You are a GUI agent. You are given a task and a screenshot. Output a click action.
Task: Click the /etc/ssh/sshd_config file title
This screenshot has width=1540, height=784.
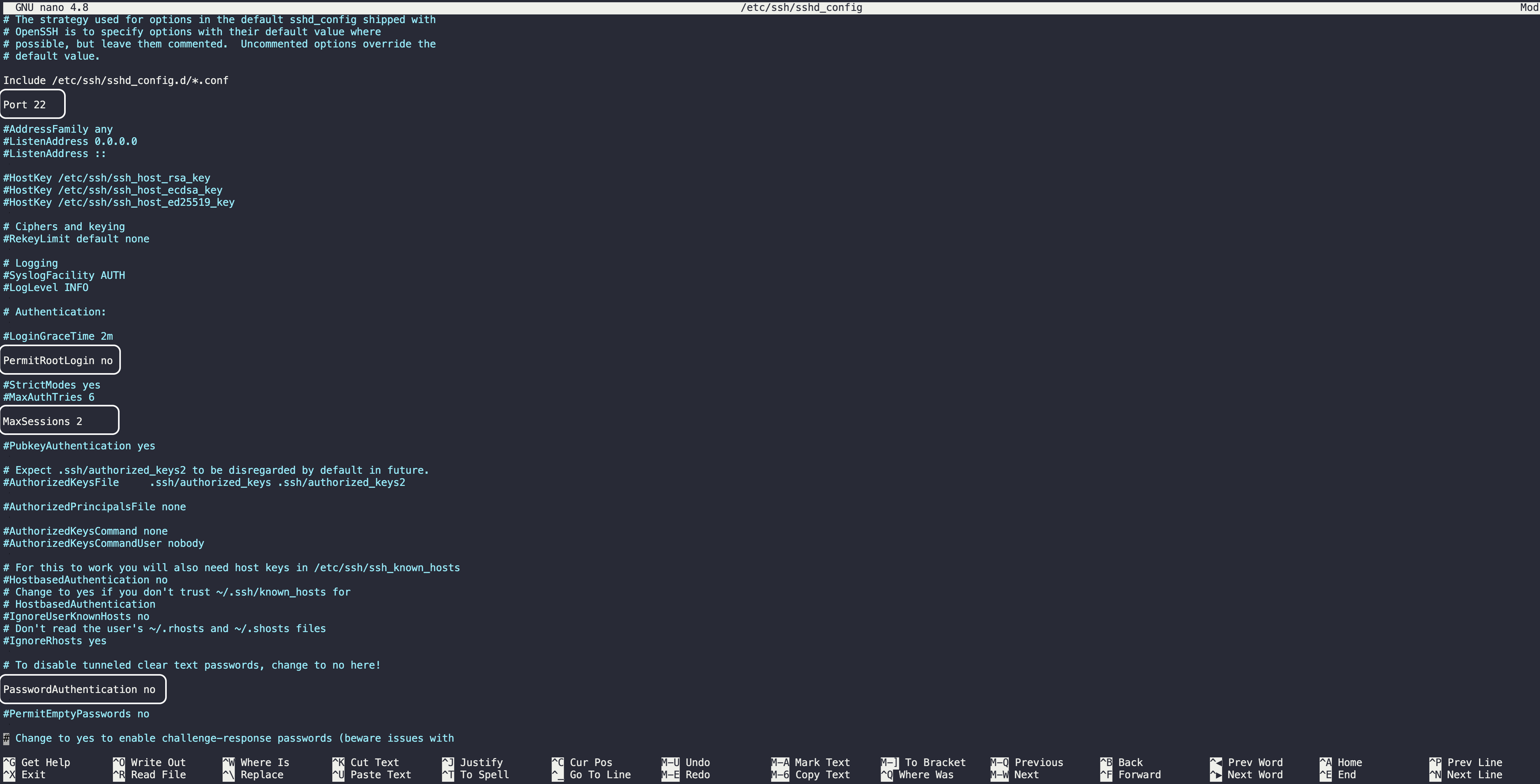[801, 7]
